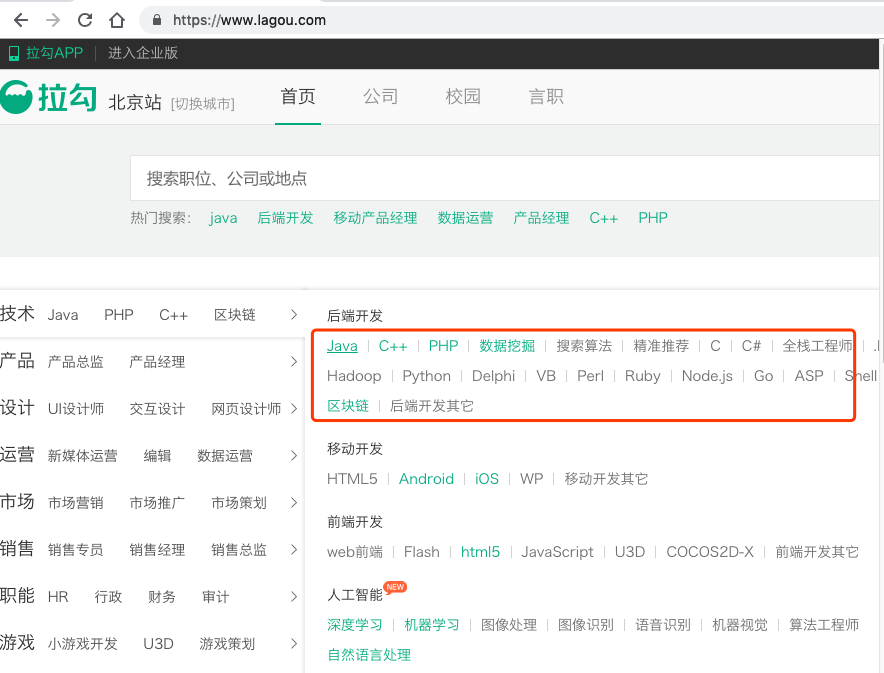
Task: Open 自然语言处理 under 人工智能
Action: [369, 655]
